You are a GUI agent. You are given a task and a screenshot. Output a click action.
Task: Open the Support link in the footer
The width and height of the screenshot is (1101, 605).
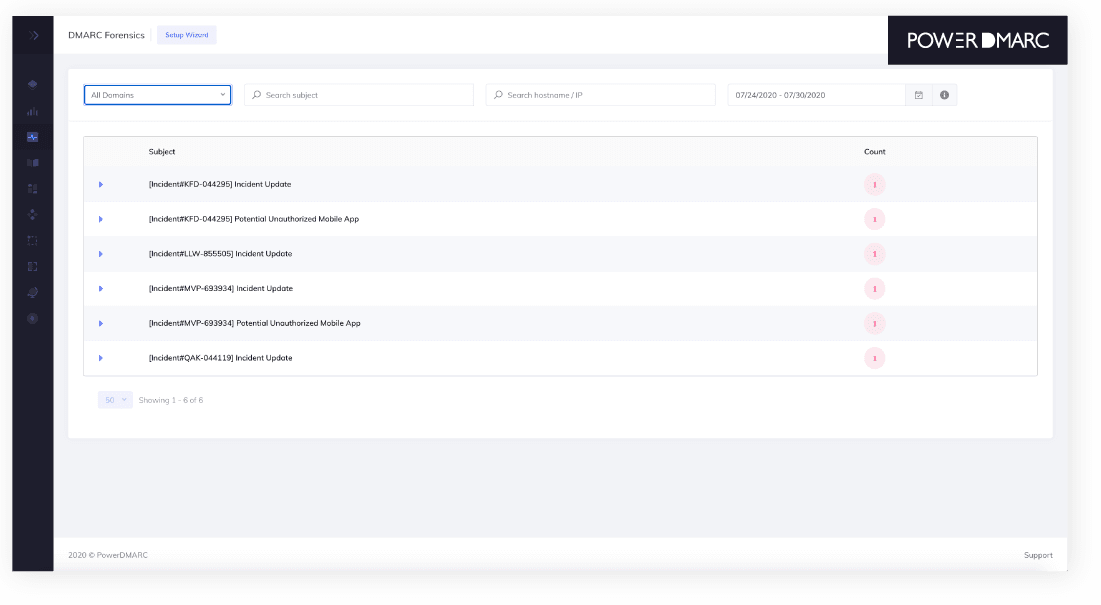[1038, 555]
